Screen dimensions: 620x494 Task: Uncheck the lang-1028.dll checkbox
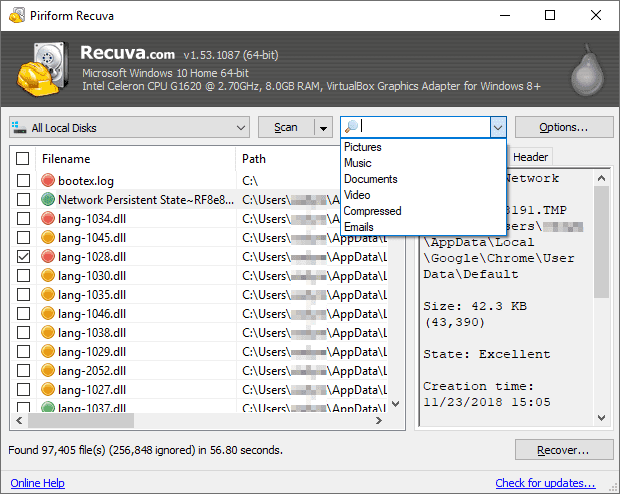point(23,256)
